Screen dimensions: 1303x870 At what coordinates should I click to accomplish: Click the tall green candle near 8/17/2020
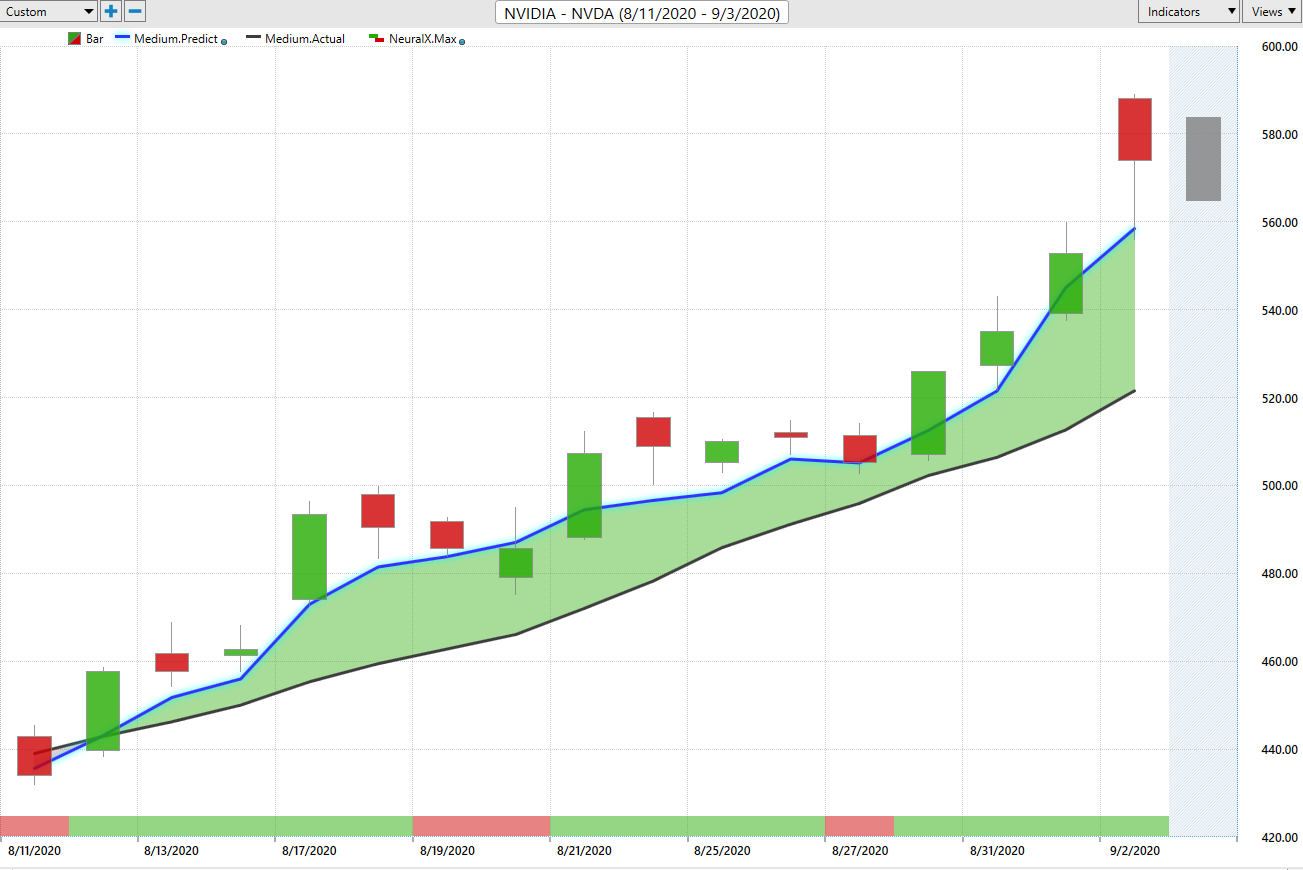pos(309,557)
